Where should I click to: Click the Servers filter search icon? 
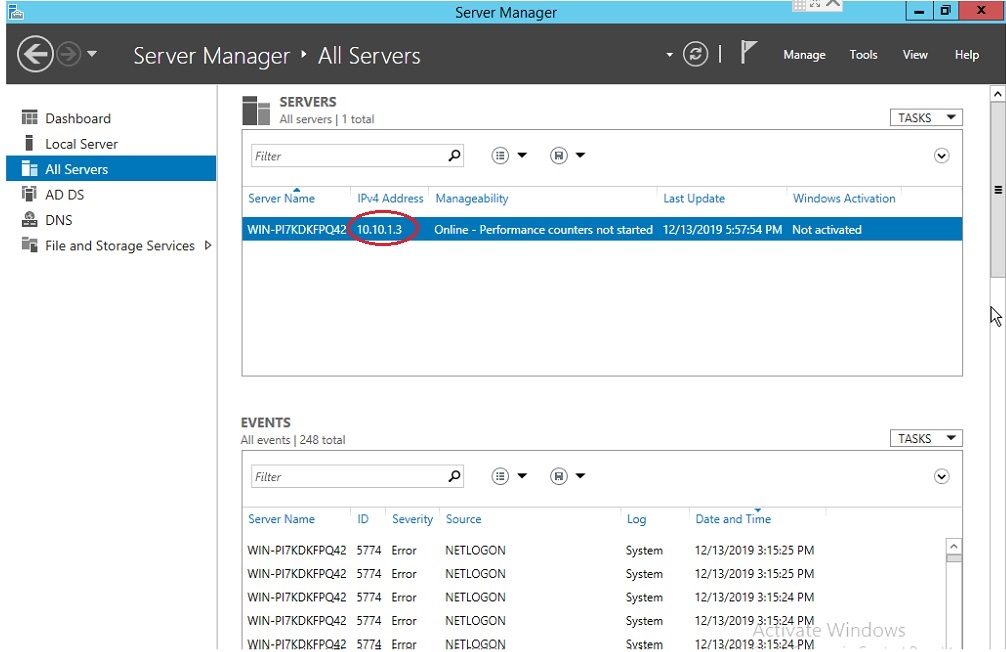pyautogui.click(x=454, y=155)
